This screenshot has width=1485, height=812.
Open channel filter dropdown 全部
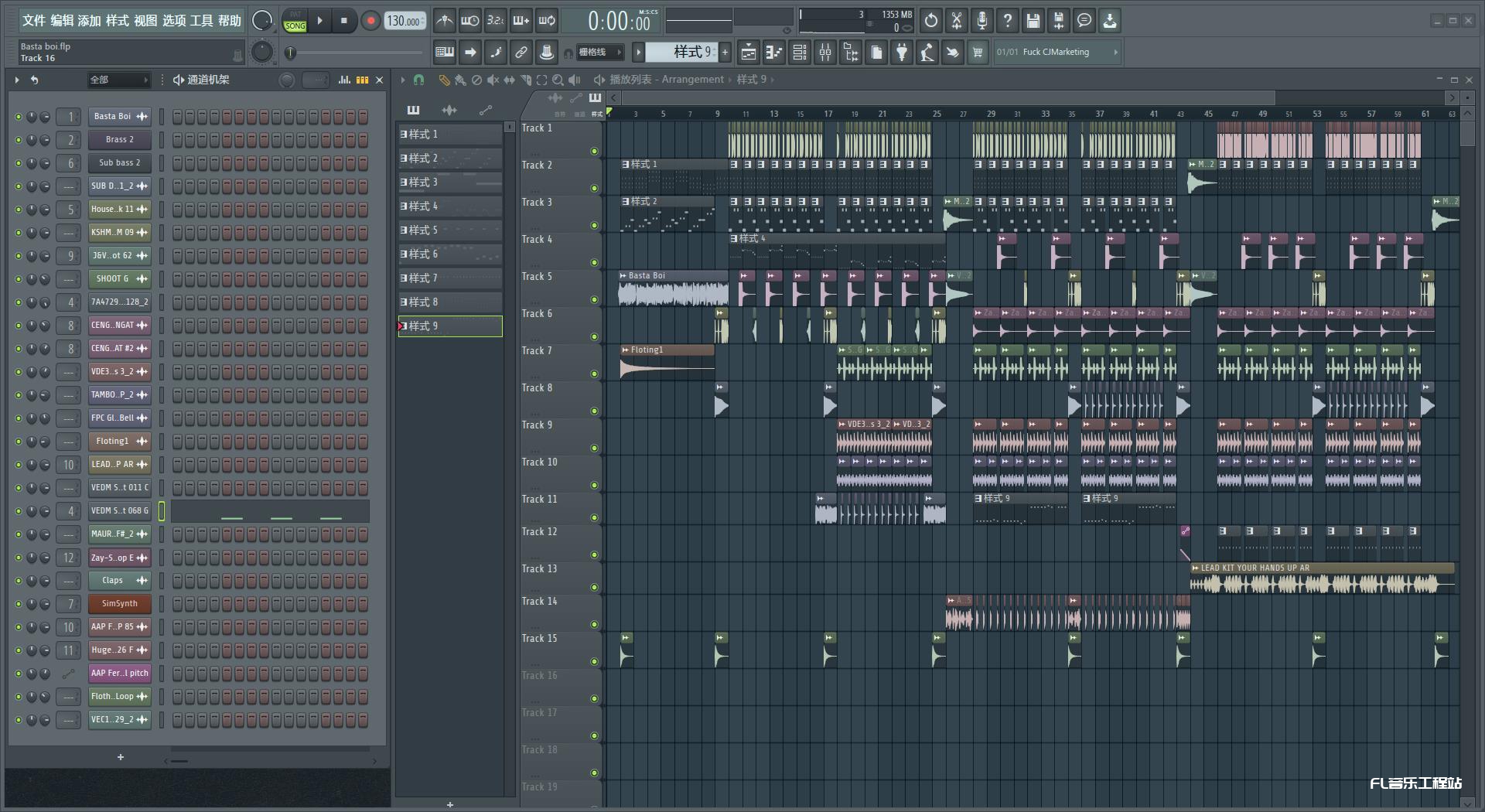[x=118, y=80]
